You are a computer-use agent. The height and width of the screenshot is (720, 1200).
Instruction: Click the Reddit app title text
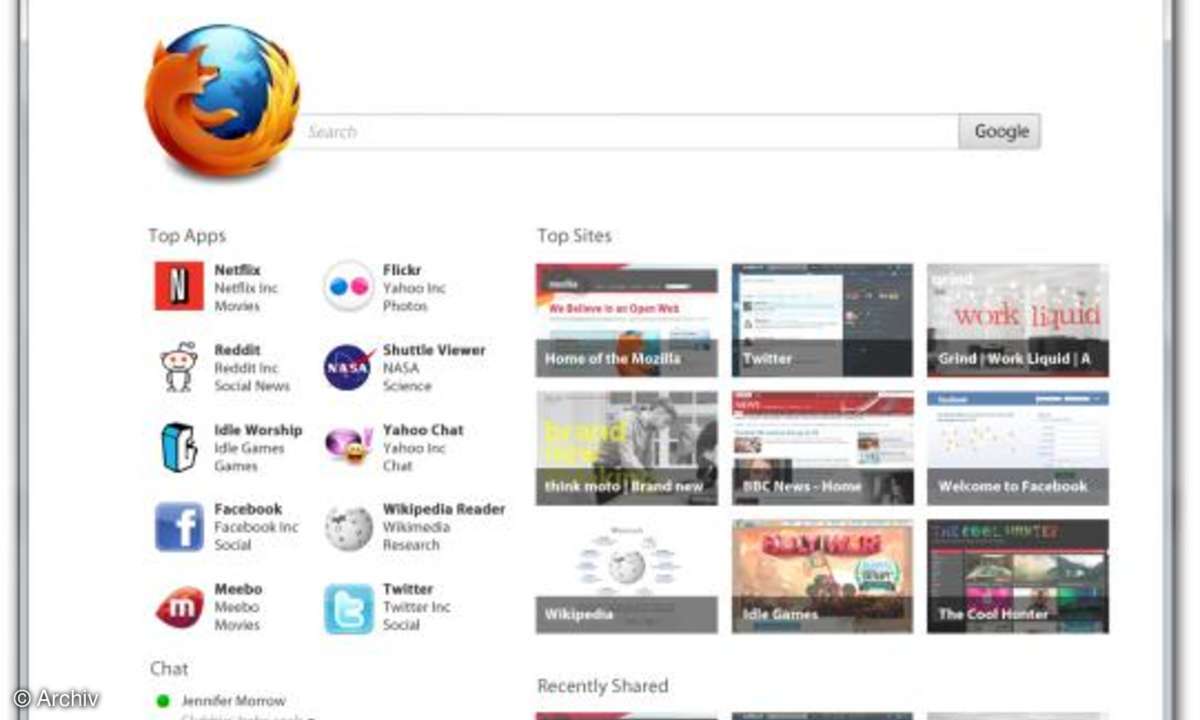point(237,350)
